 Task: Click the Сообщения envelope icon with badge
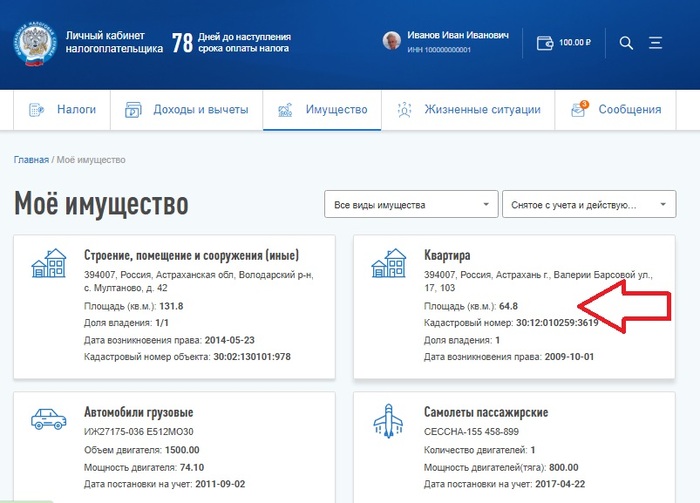tap(579, 108)
